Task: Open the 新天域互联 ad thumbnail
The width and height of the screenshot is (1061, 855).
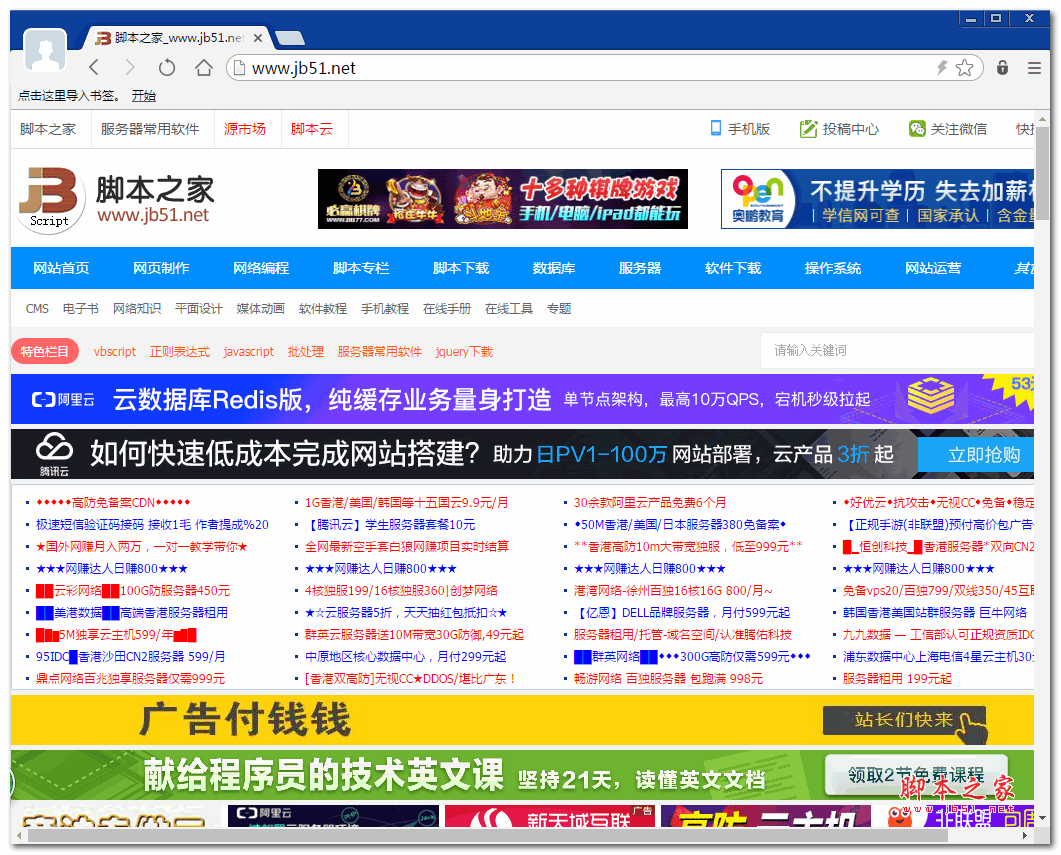Action: [x=549, y=816]
